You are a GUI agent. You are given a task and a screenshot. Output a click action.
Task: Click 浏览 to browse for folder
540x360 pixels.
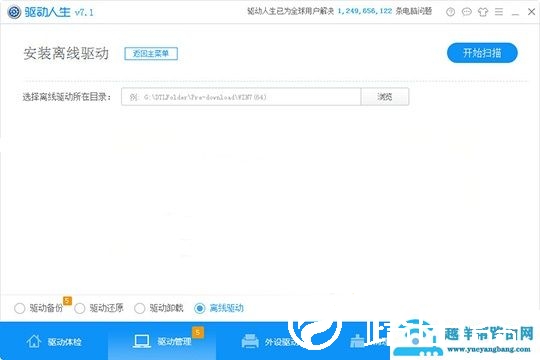point(385,97)
